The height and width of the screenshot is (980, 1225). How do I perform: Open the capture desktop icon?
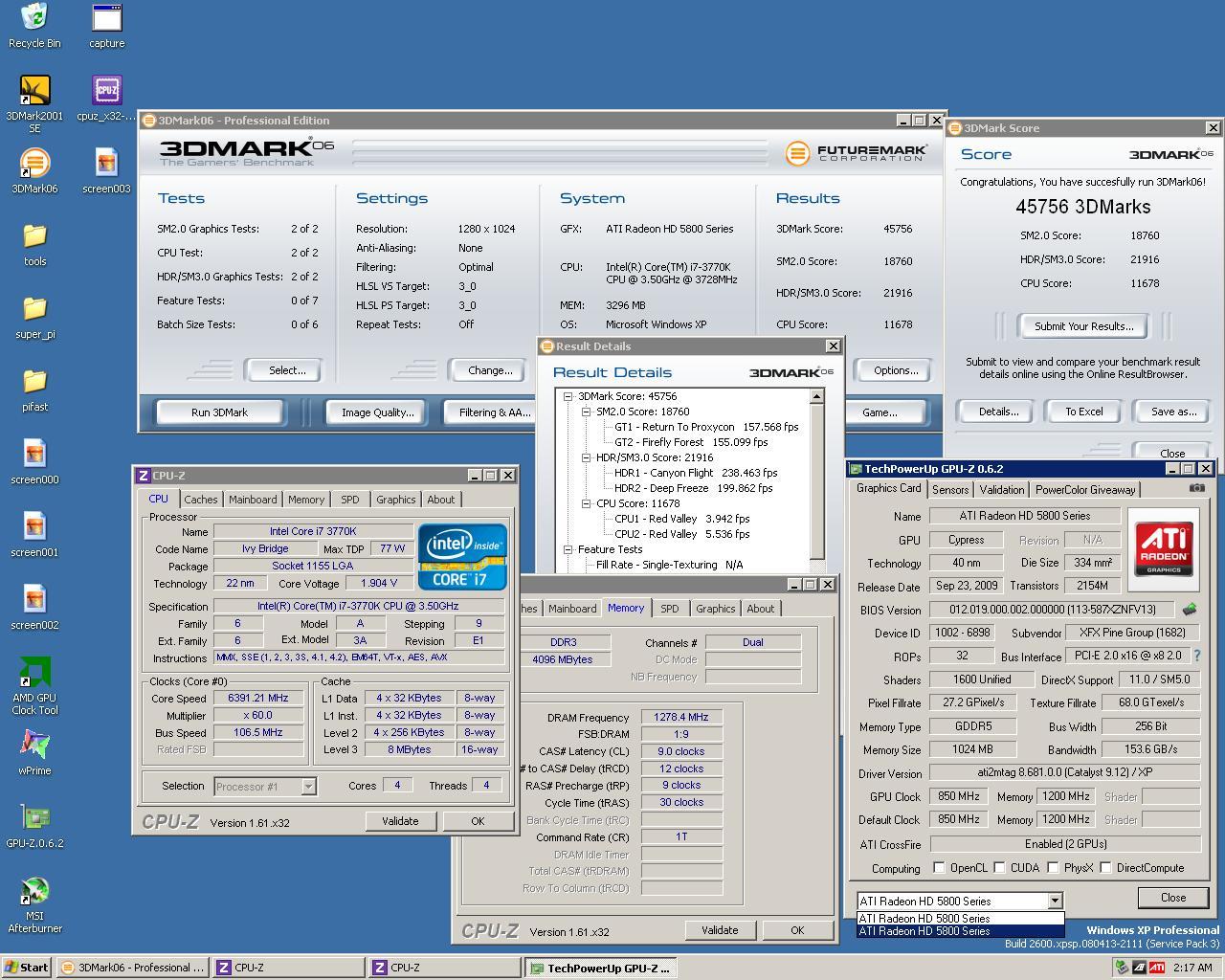(x=106, y=26)
